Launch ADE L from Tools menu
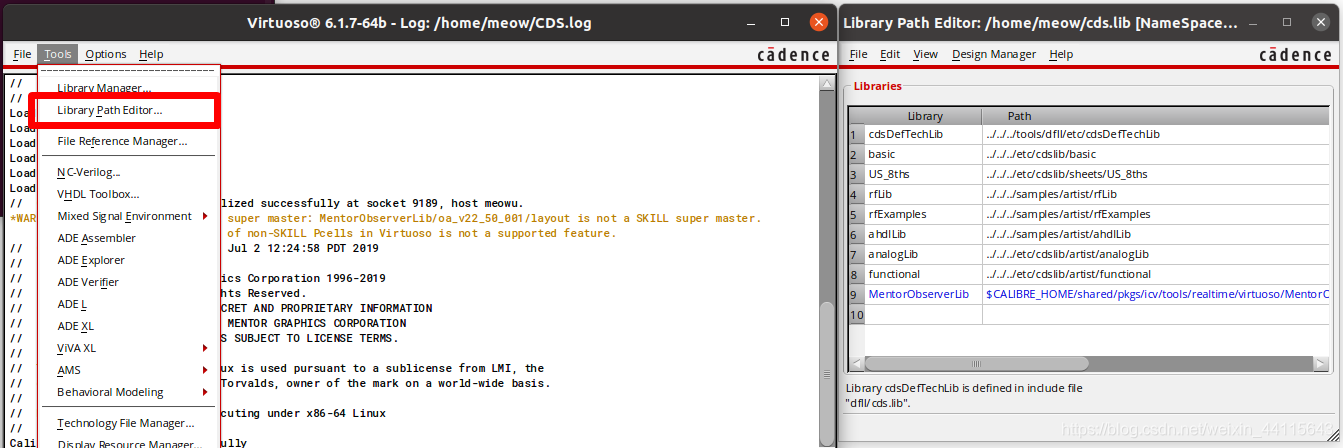 pos(71,304)
